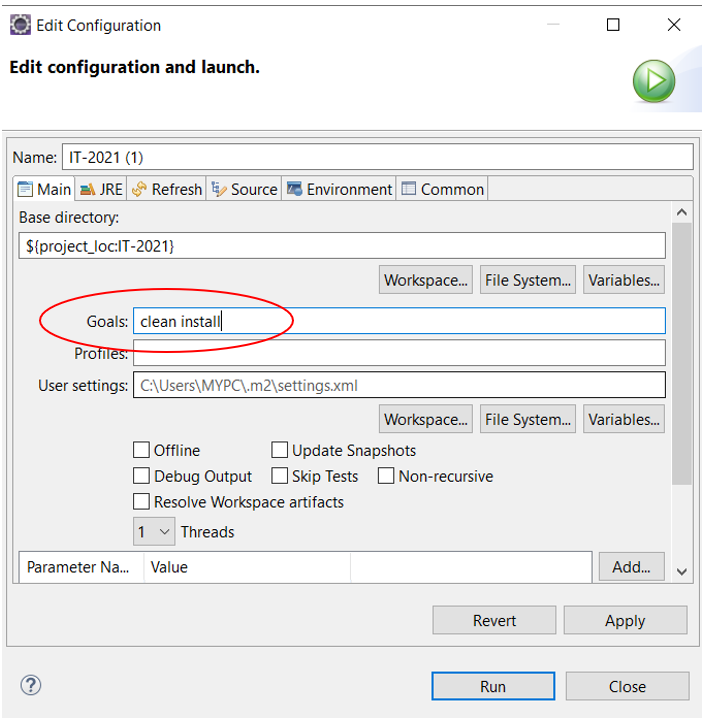The image size is (704, 720).
Task: Check the Skip Tests option
Action: 279,476
